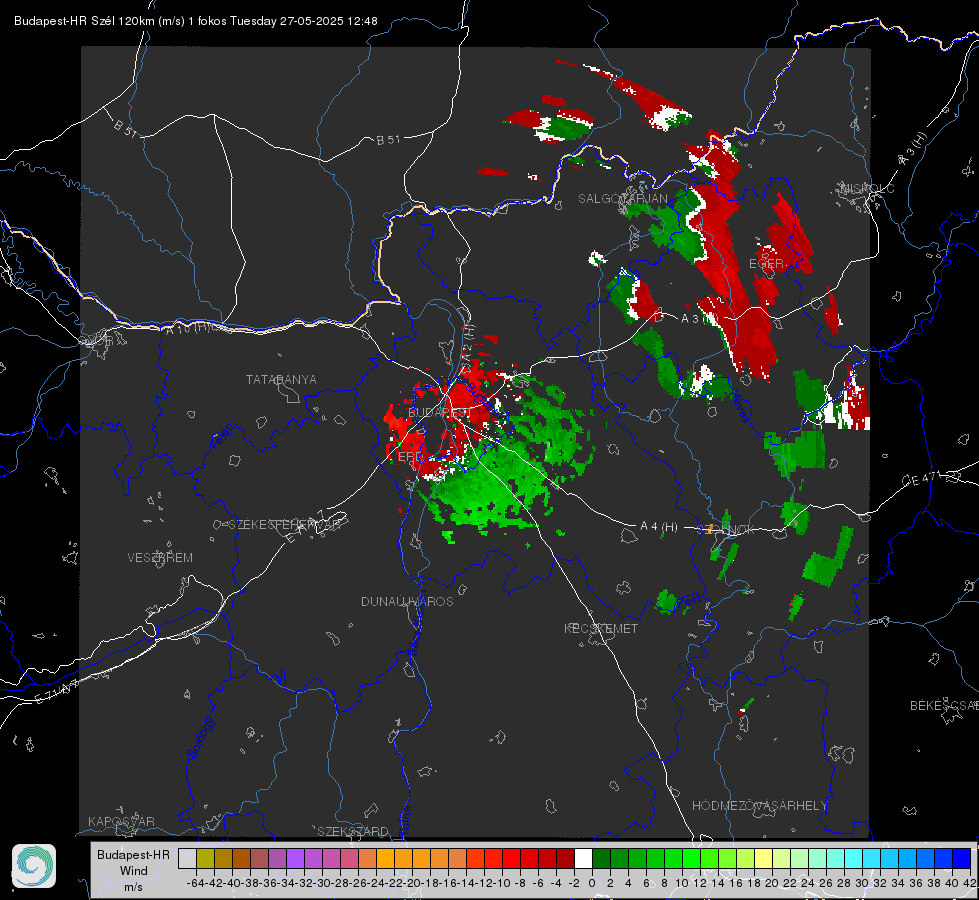Click the 24 value in the legend
This screenshot has height=900, width=979.
pos(807,883)
